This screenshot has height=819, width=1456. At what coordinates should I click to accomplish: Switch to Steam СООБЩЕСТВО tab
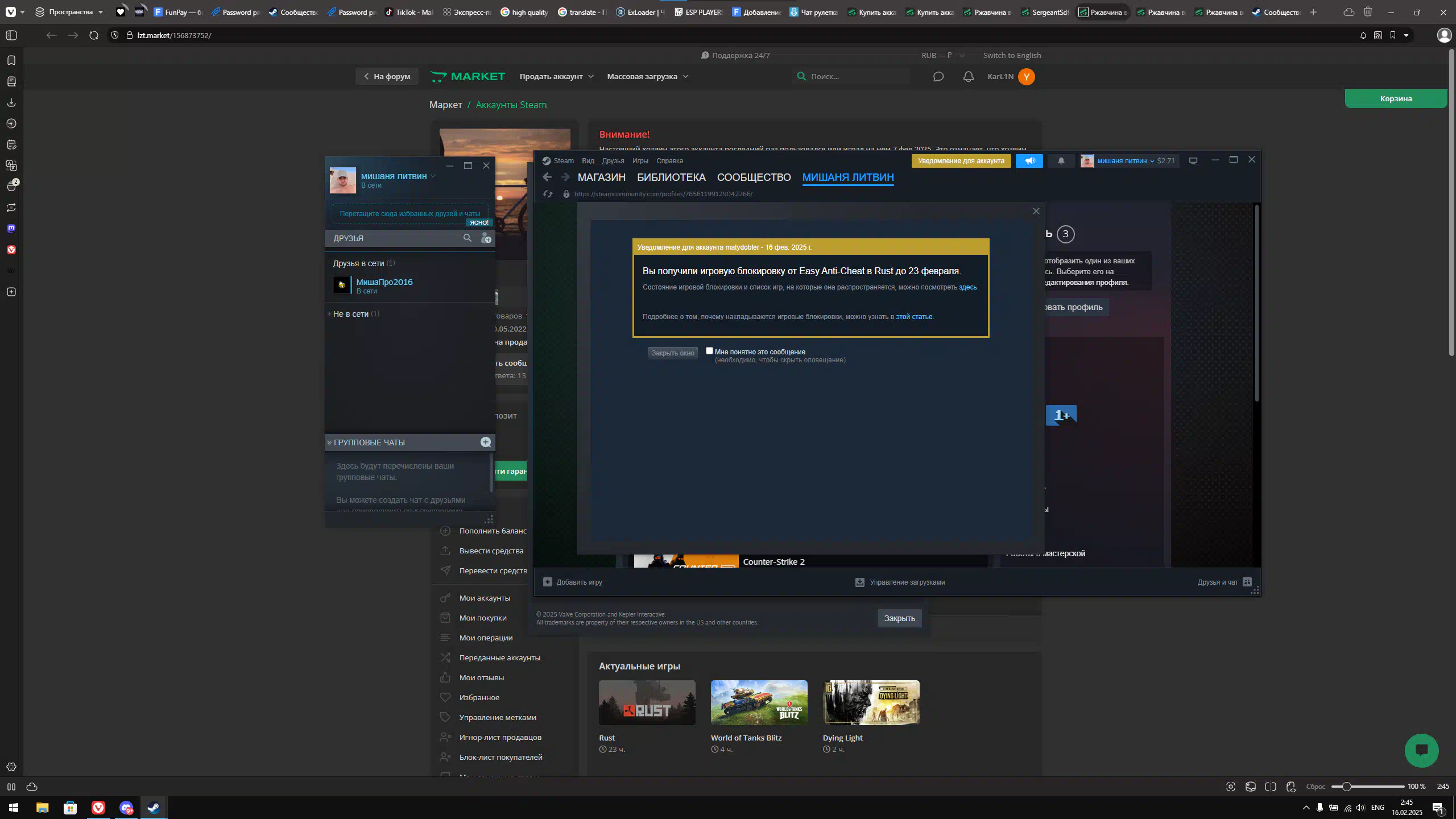tap(754, 177)
